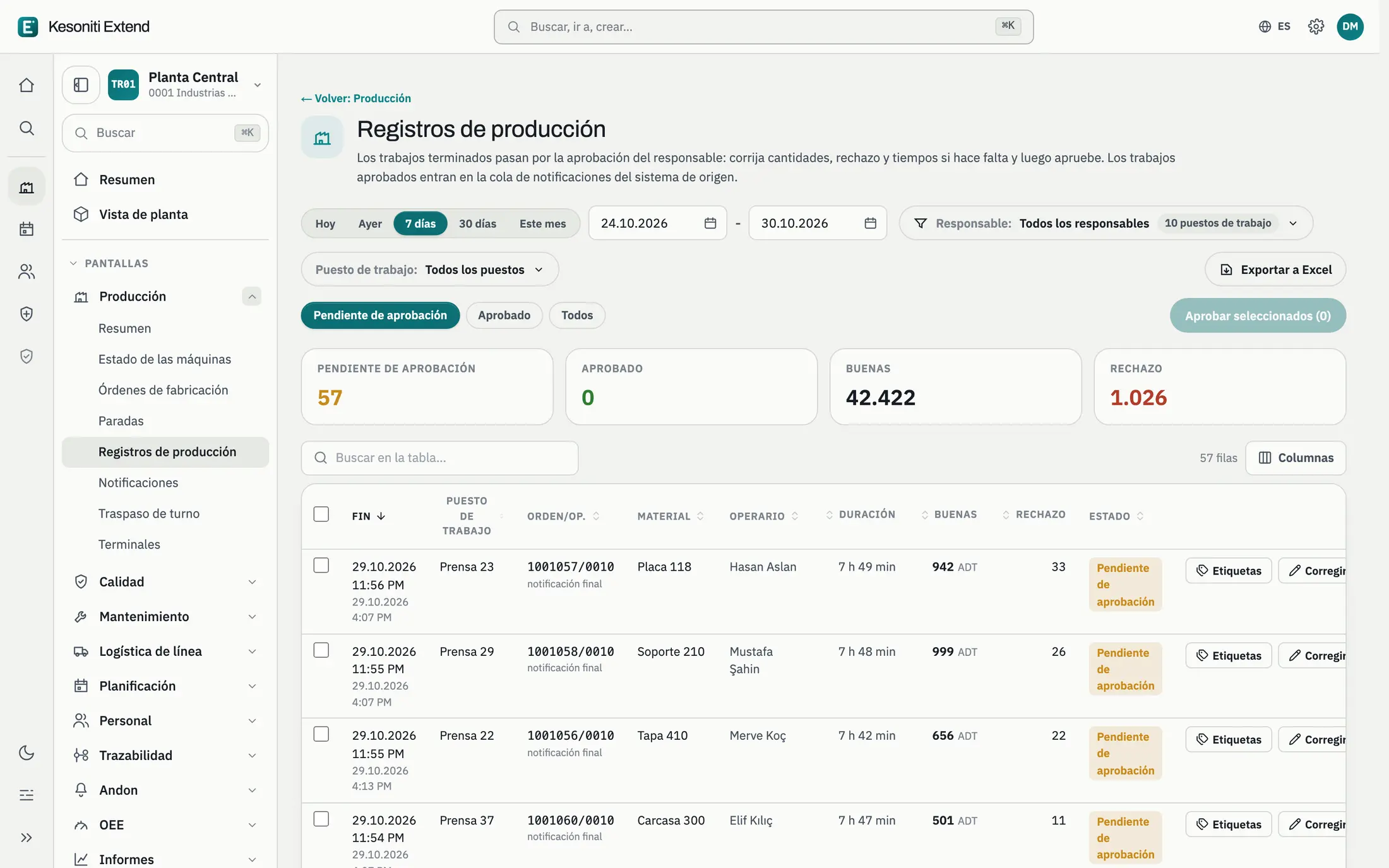Switch to the Aprobado filter tab

pos(504,315)
